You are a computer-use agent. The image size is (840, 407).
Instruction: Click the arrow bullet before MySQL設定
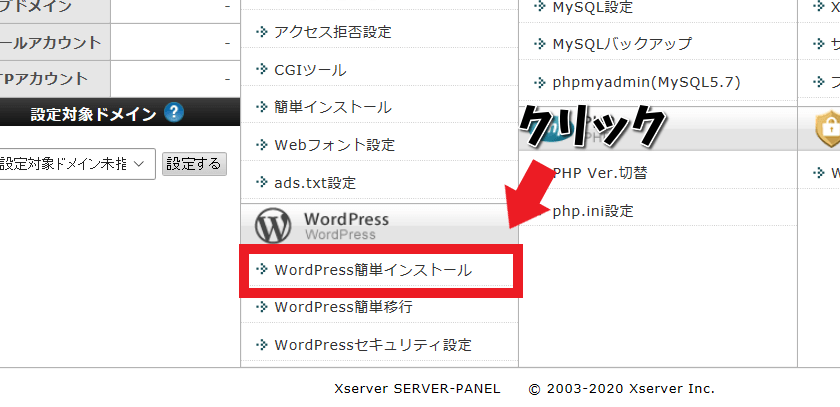tap(539, 6)
